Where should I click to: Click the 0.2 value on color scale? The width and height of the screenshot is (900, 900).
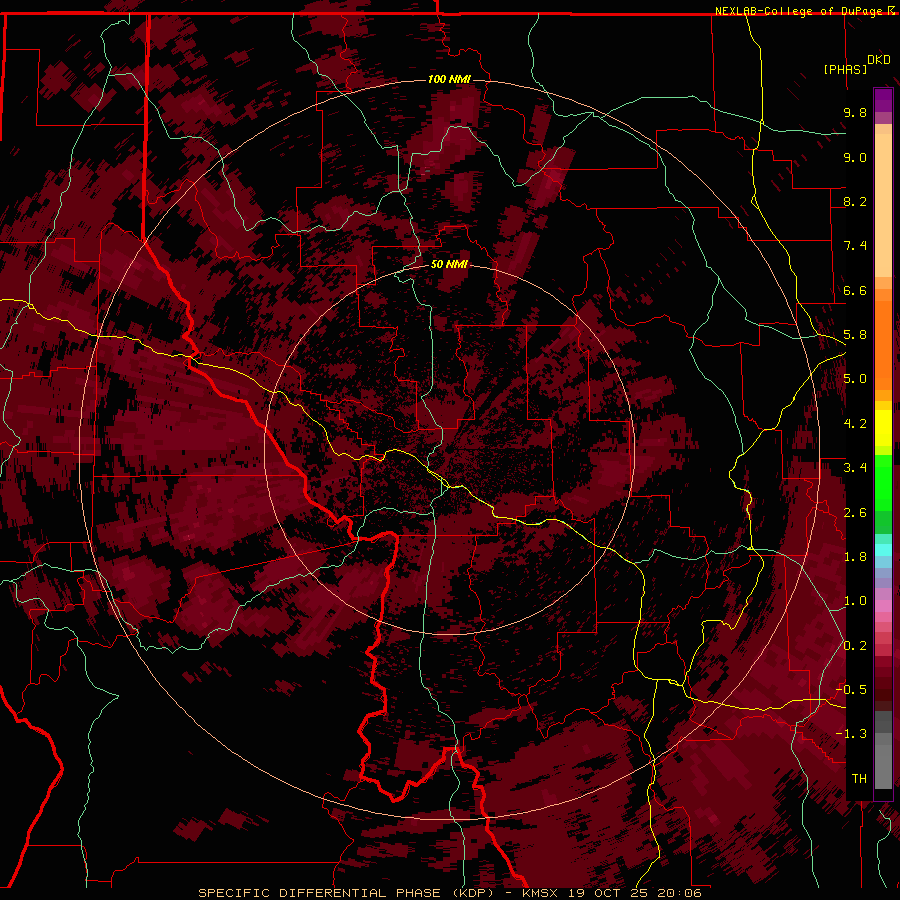click(x=855, y=646)
